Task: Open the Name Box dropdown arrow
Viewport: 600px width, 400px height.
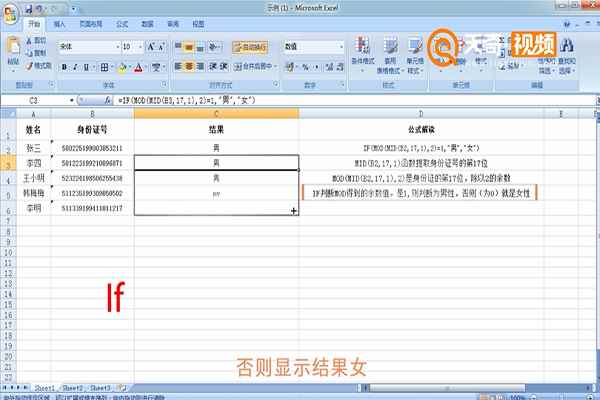Action: [x=72, y=100]
